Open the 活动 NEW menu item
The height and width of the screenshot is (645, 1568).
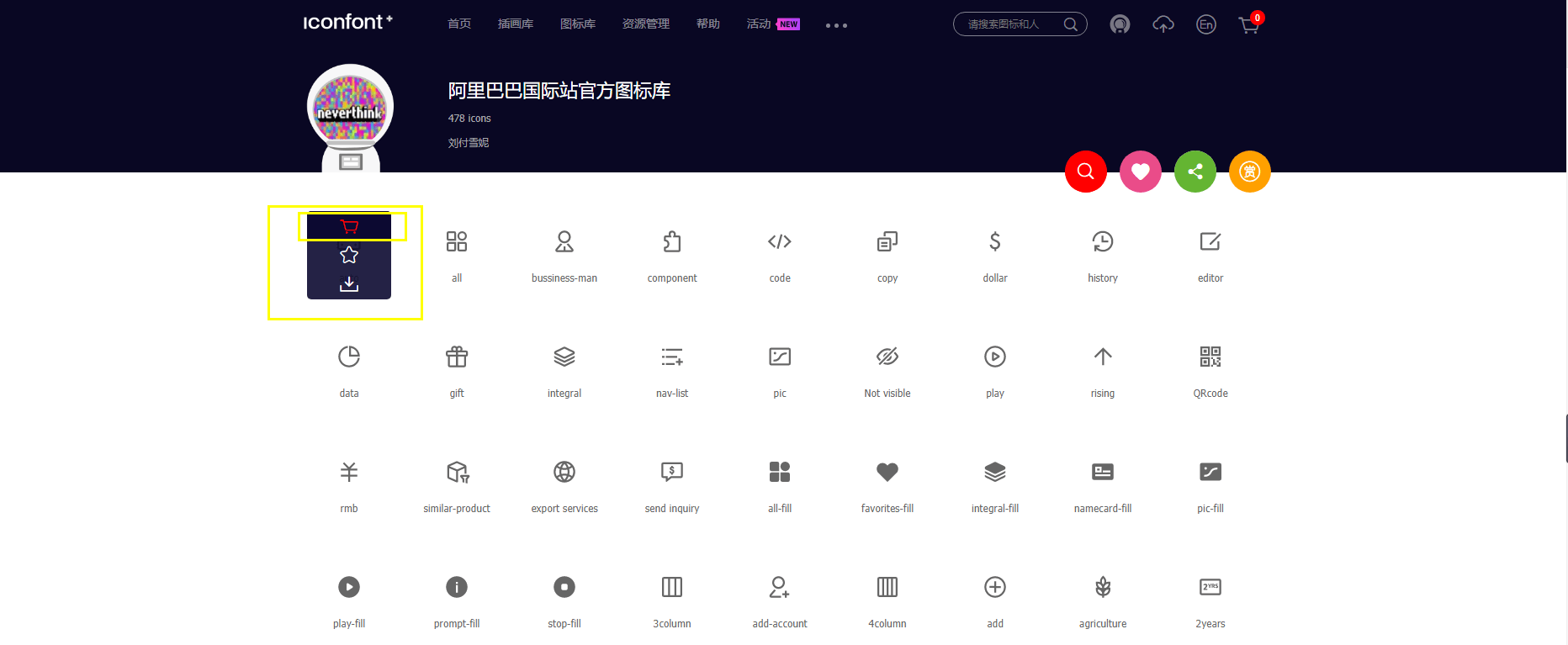point(773,24)
